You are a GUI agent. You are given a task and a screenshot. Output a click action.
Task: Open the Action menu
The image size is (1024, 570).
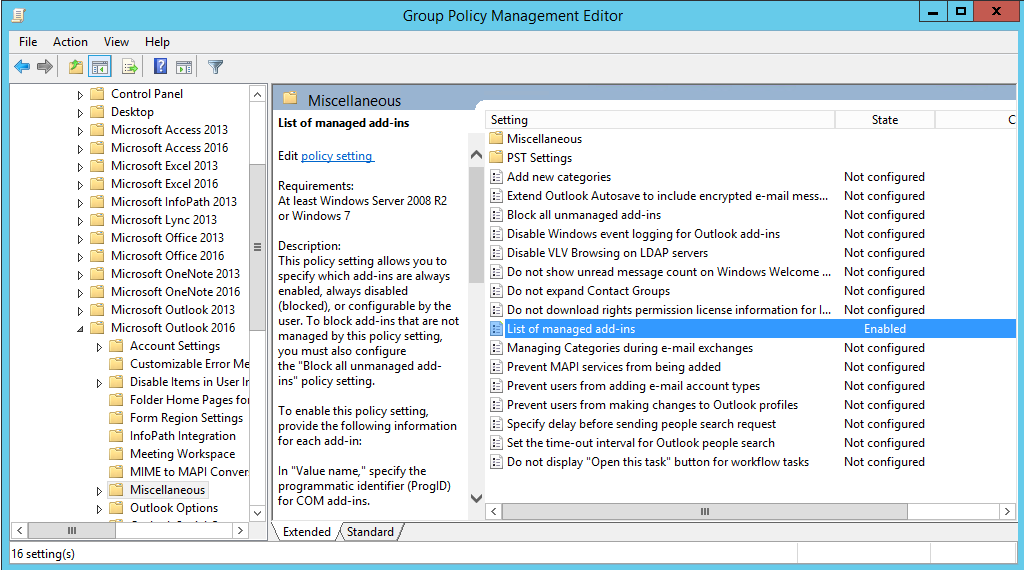[70, 42]
